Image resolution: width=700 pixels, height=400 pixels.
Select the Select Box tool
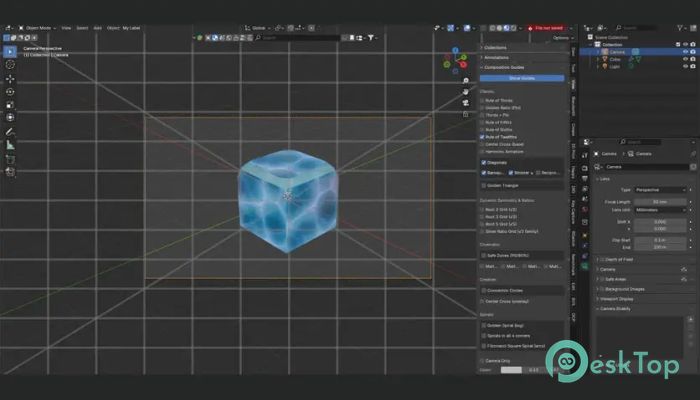click(10, 52)
